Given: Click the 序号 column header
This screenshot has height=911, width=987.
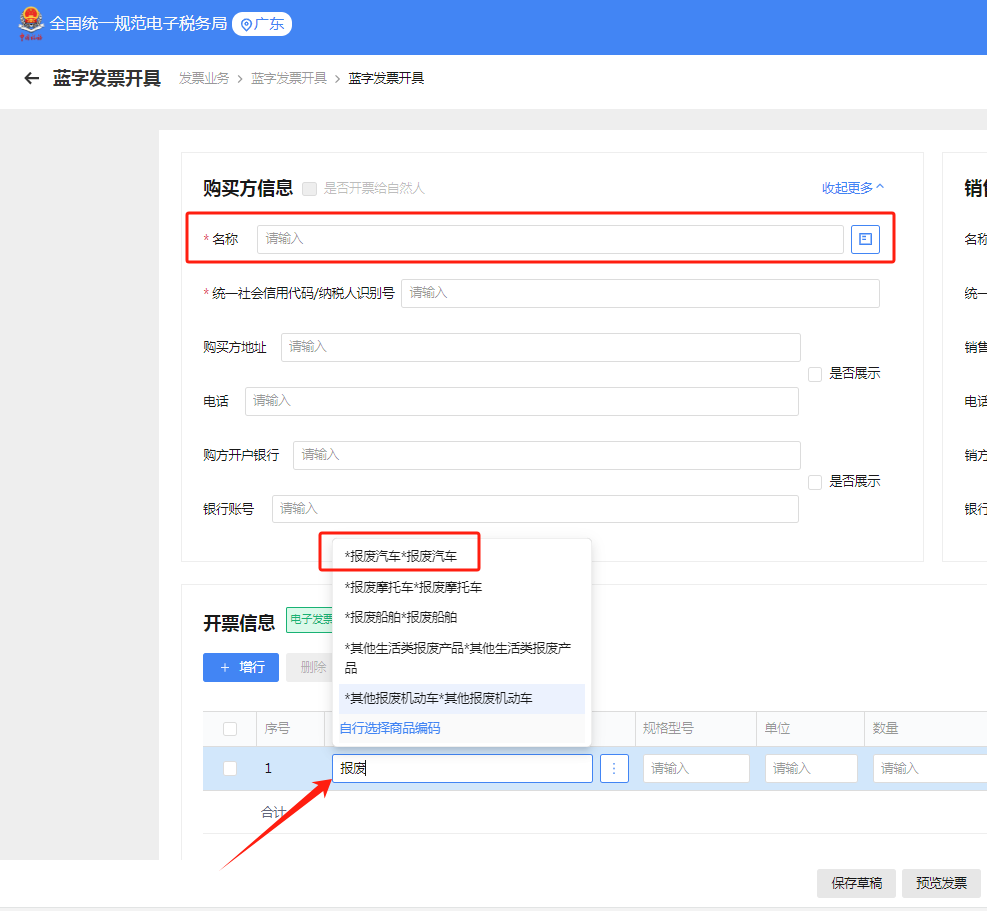Looking at the screenshot, I should (277, 728).
